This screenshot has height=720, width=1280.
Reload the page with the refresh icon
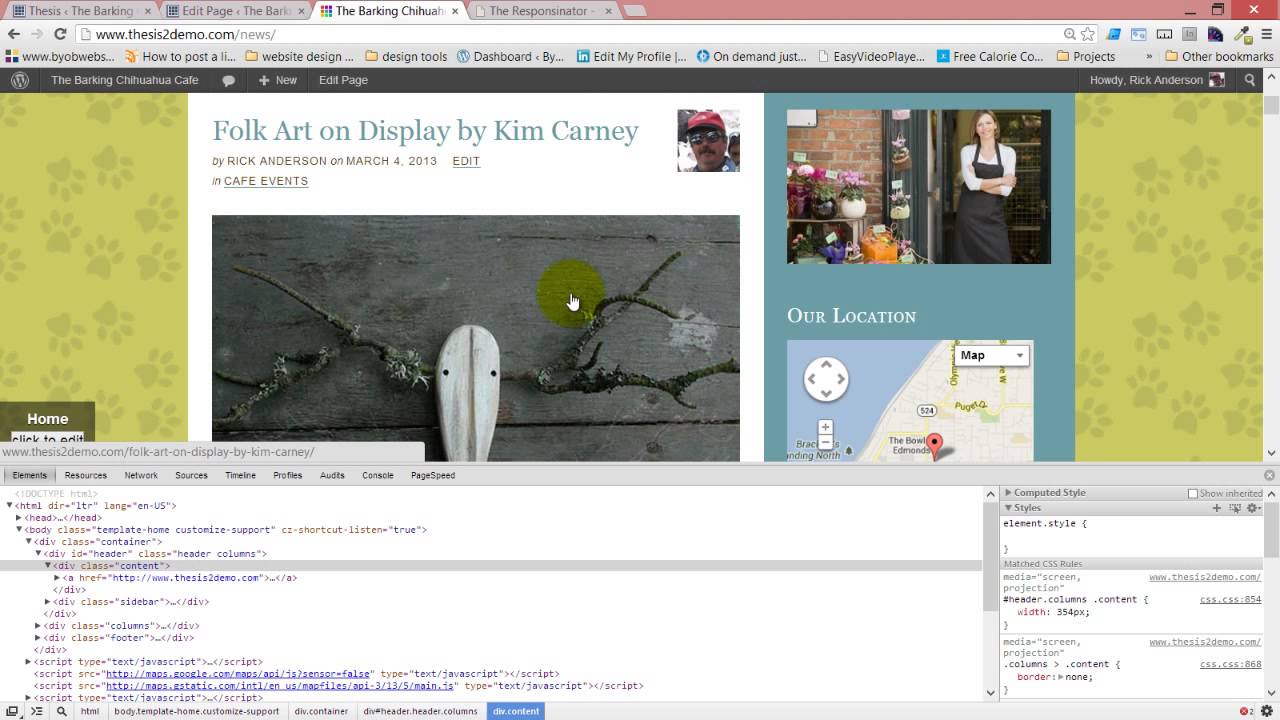tap(60, 34)
